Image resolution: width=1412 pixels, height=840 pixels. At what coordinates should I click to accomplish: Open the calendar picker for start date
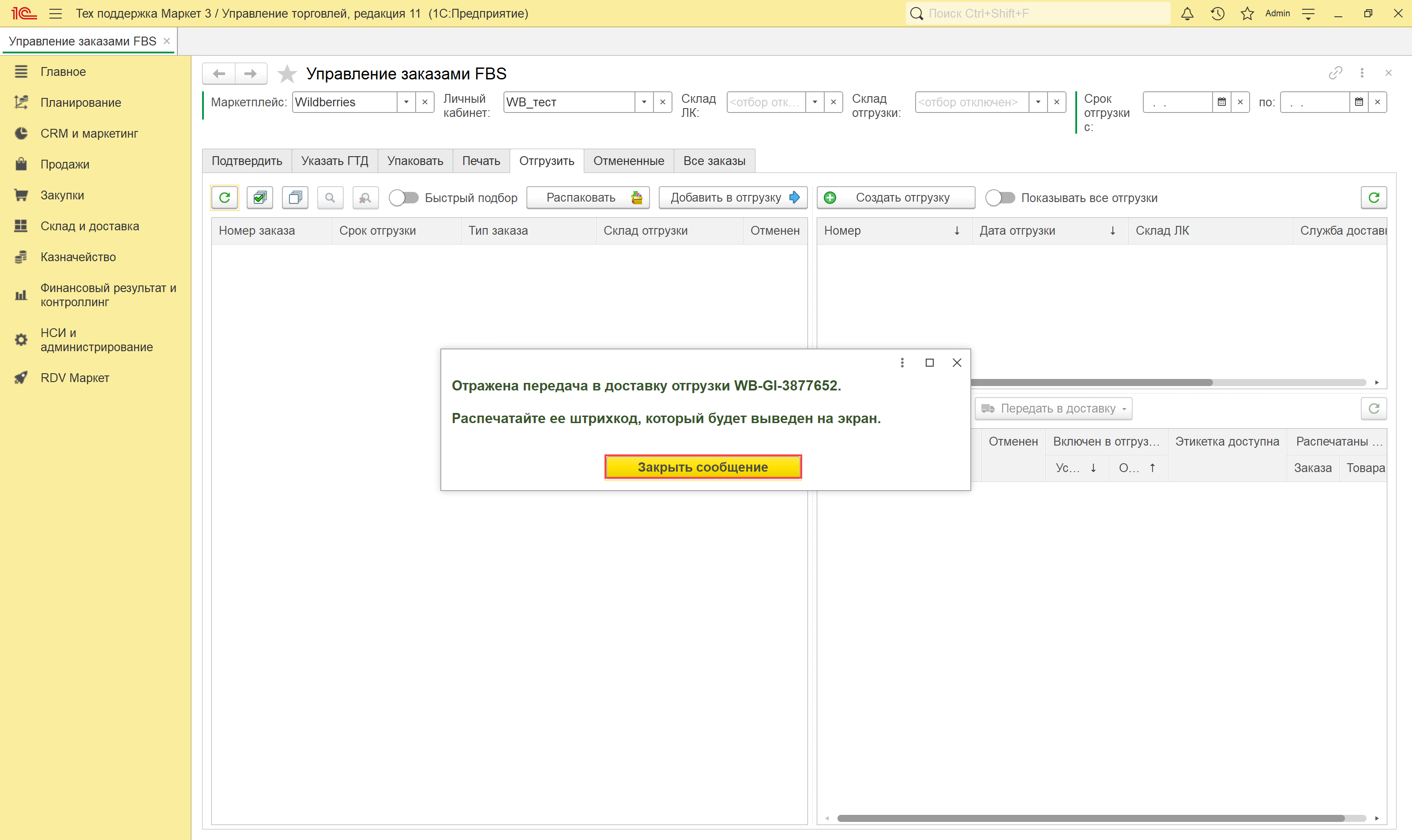[x=1222, y=102]
